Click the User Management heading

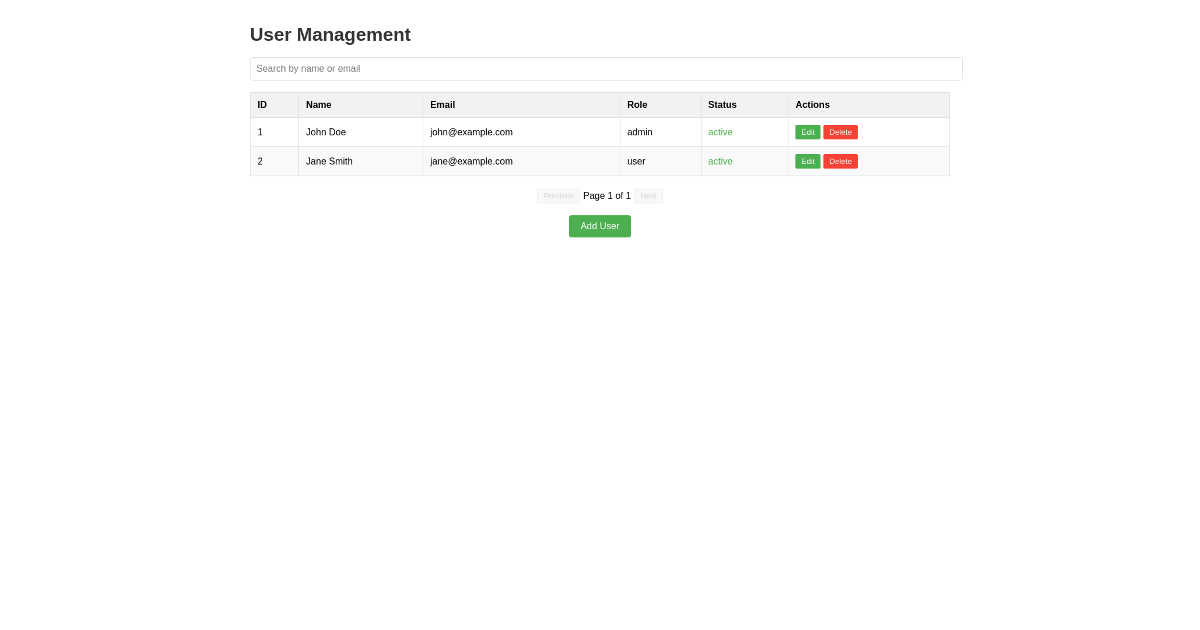tap(330, 35)
